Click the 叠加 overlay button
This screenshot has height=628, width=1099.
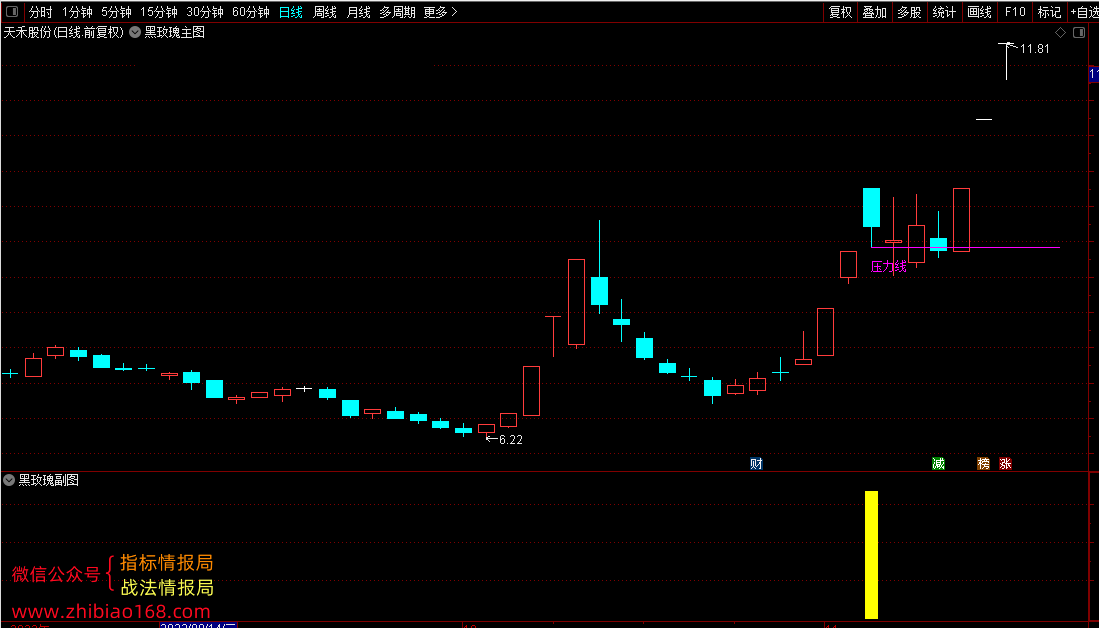875,12
